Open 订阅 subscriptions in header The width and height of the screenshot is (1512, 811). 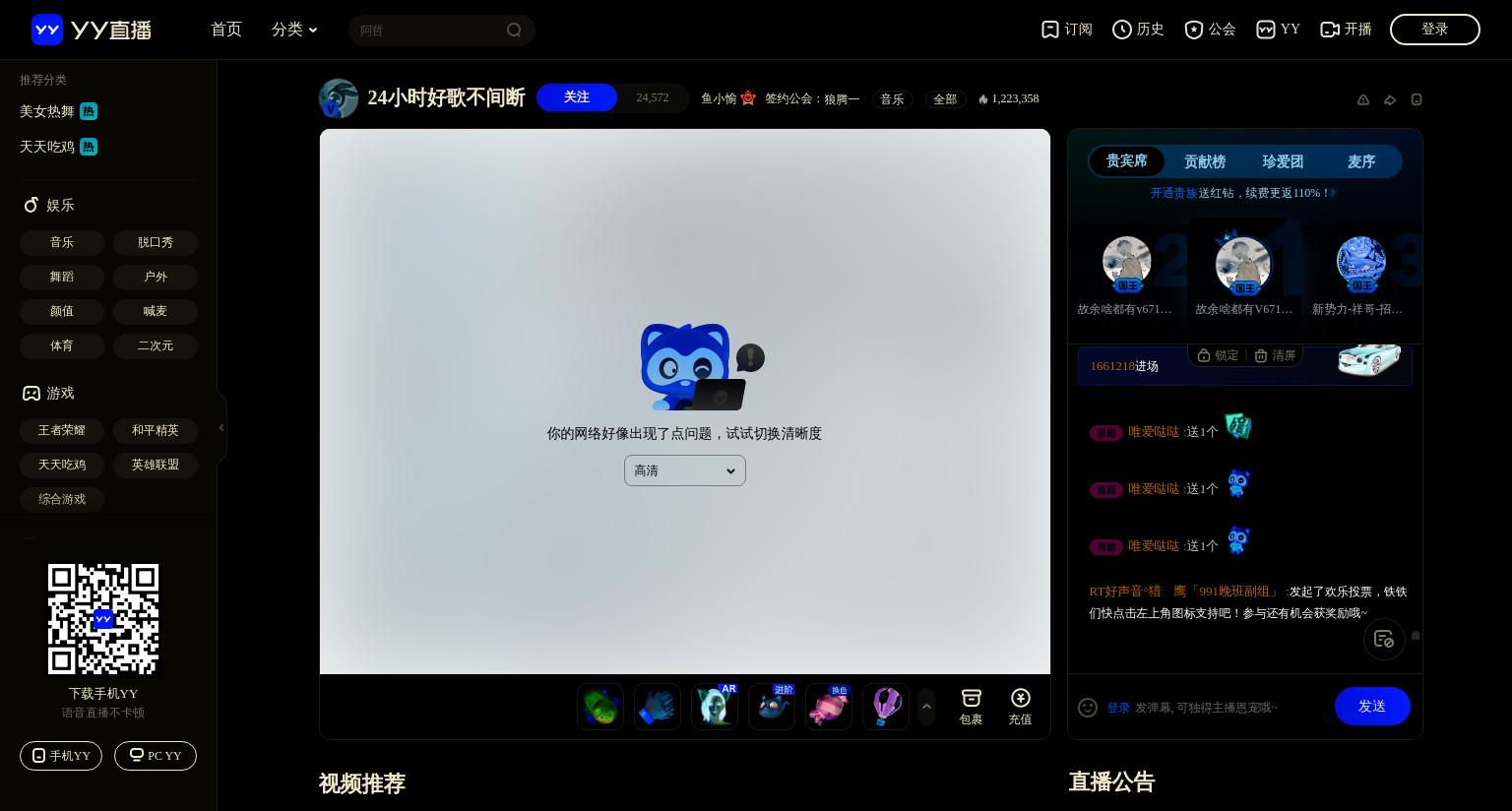(x=1067, y=30)
